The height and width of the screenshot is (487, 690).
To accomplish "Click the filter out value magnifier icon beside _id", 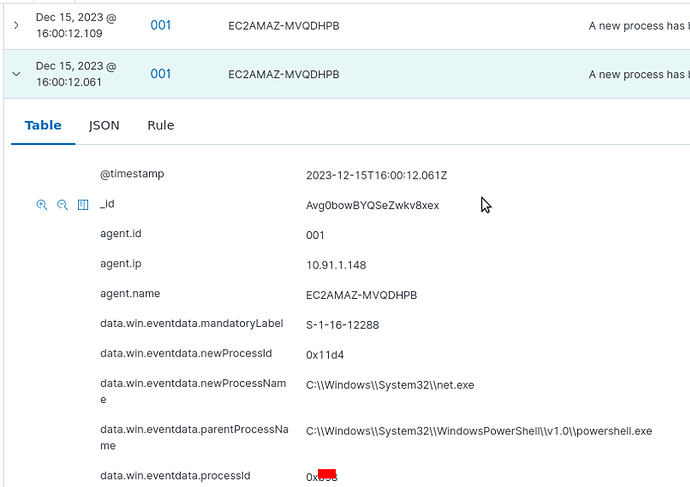I will click(62, 205).
